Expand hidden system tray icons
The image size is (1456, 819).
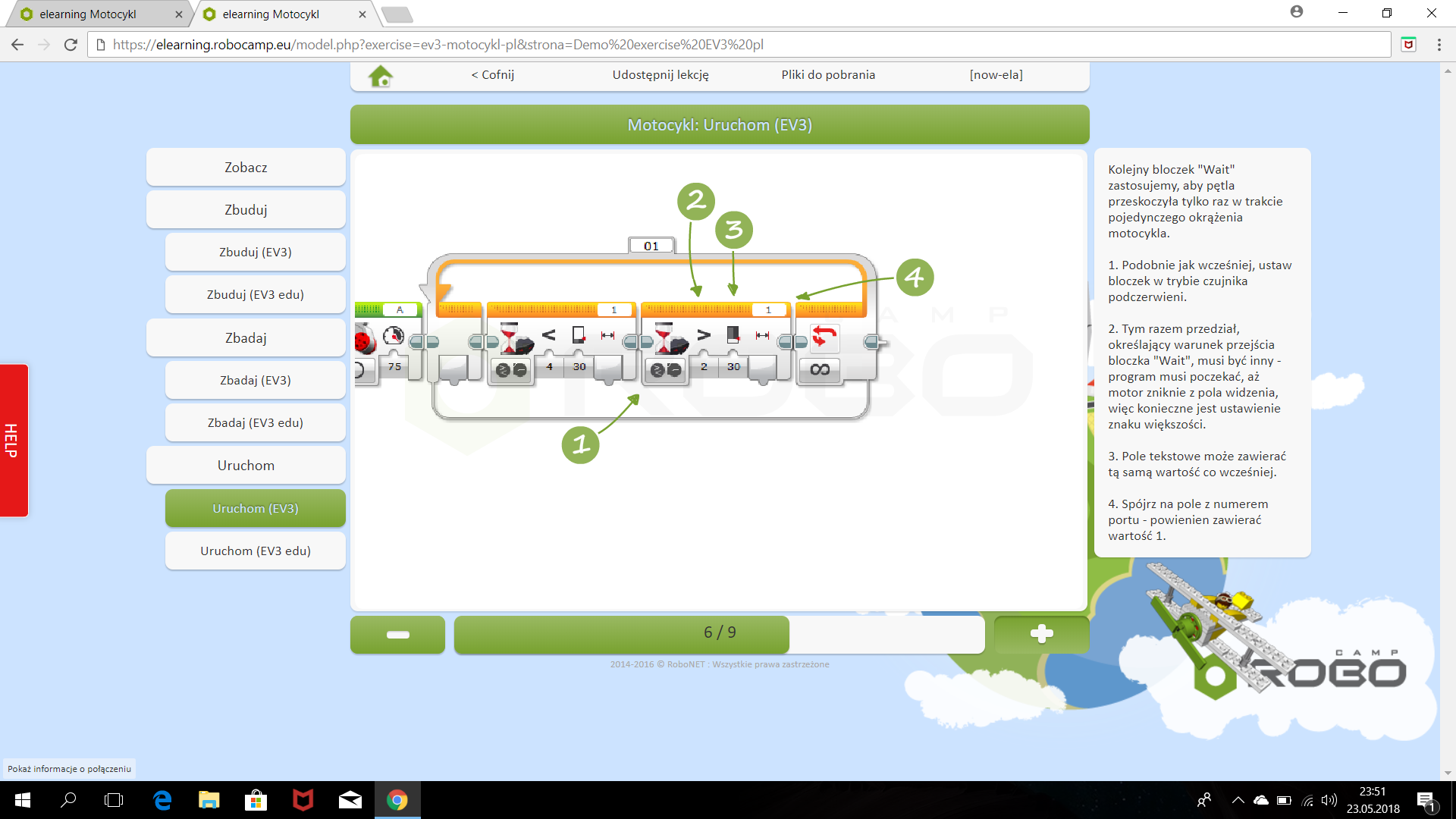(x=1238, y=801)
